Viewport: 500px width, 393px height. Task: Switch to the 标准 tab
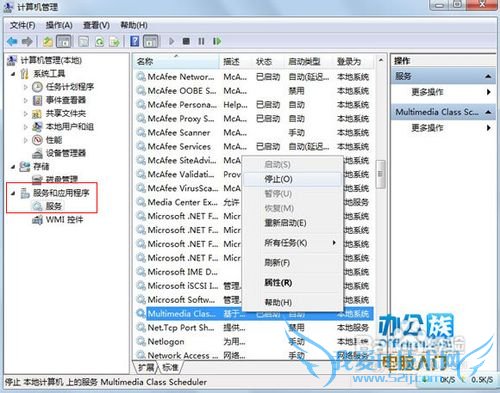point(170,367)
